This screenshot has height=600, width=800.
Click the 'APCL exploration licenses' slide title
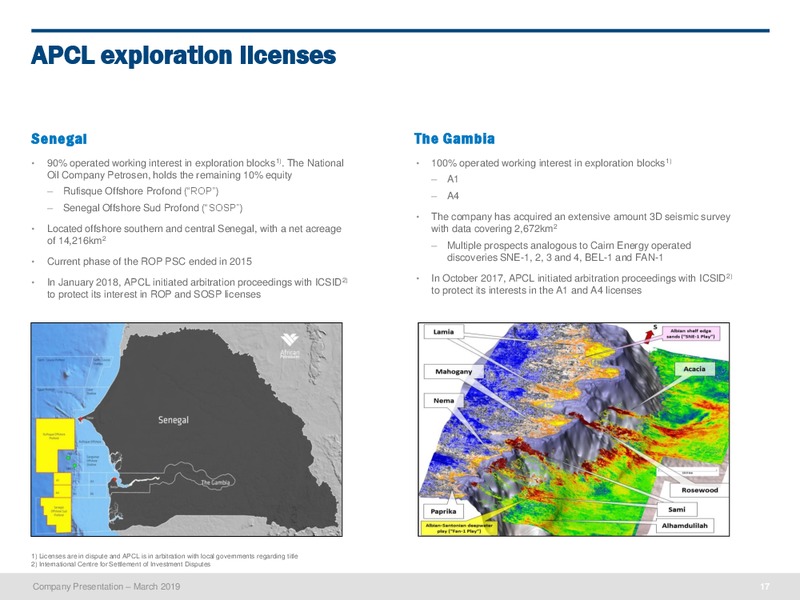point(183,55)
